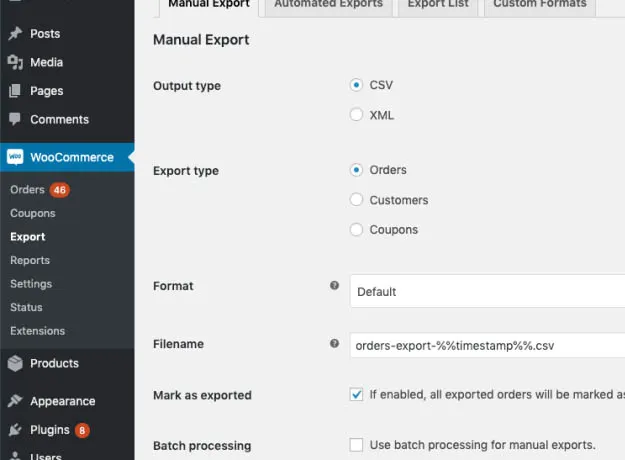Click the Comments speech bubble icon

(x=15, y=119)
